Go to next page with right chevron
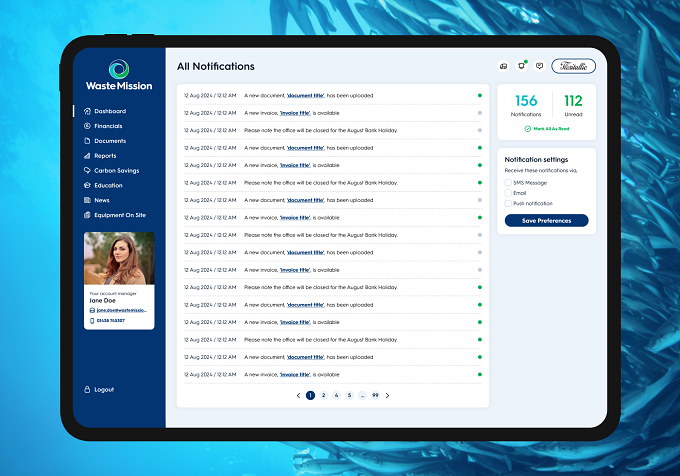The image size is (680, 476). 387,395
